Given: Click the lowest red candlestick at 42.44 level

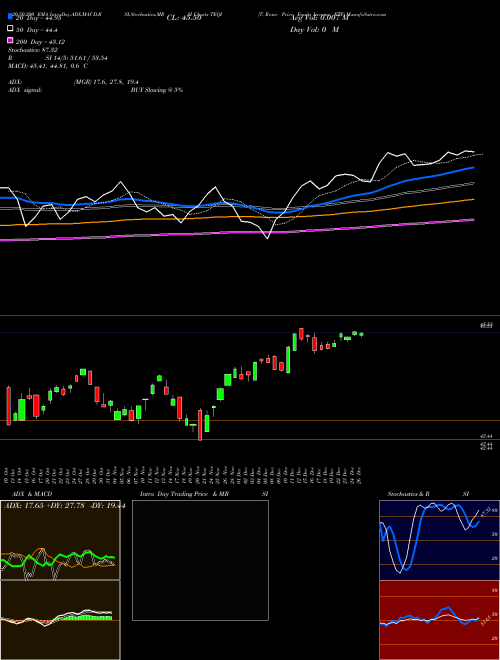Looking at the screenshot, I should (200, 425).
